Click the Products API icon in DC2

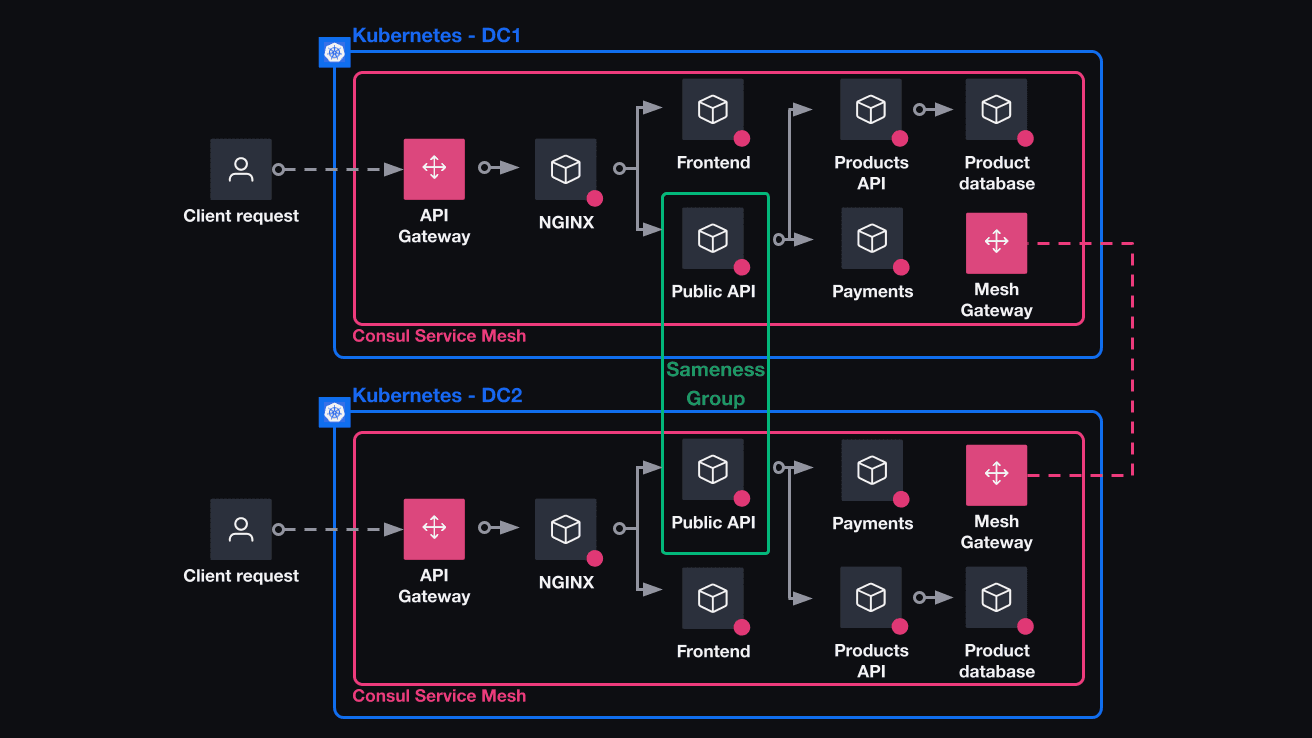pos(872,597)
